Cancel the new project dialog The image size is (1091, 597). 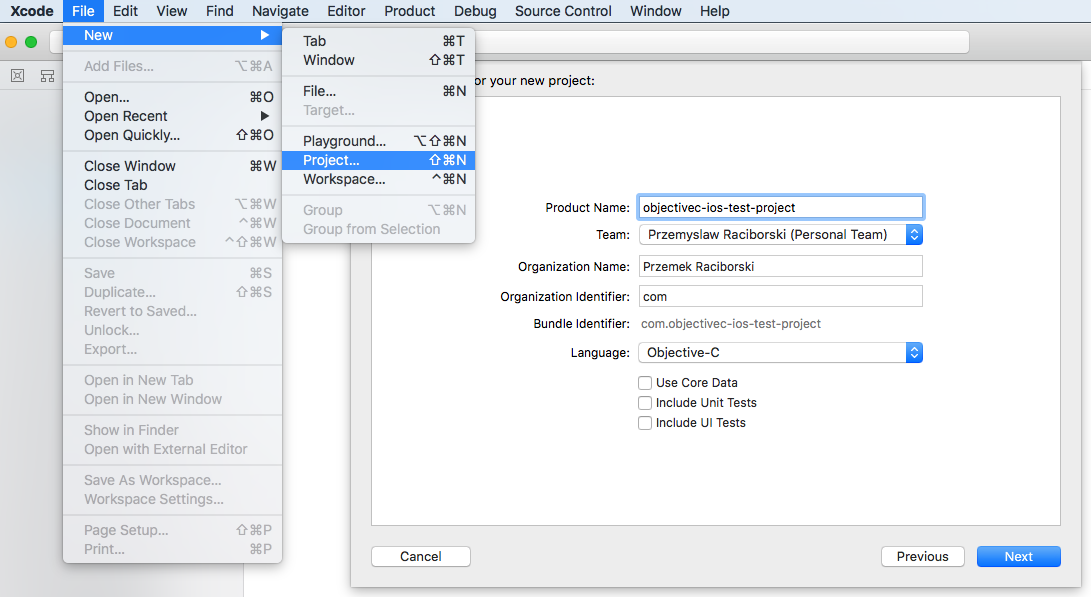(x=420, y=556)
